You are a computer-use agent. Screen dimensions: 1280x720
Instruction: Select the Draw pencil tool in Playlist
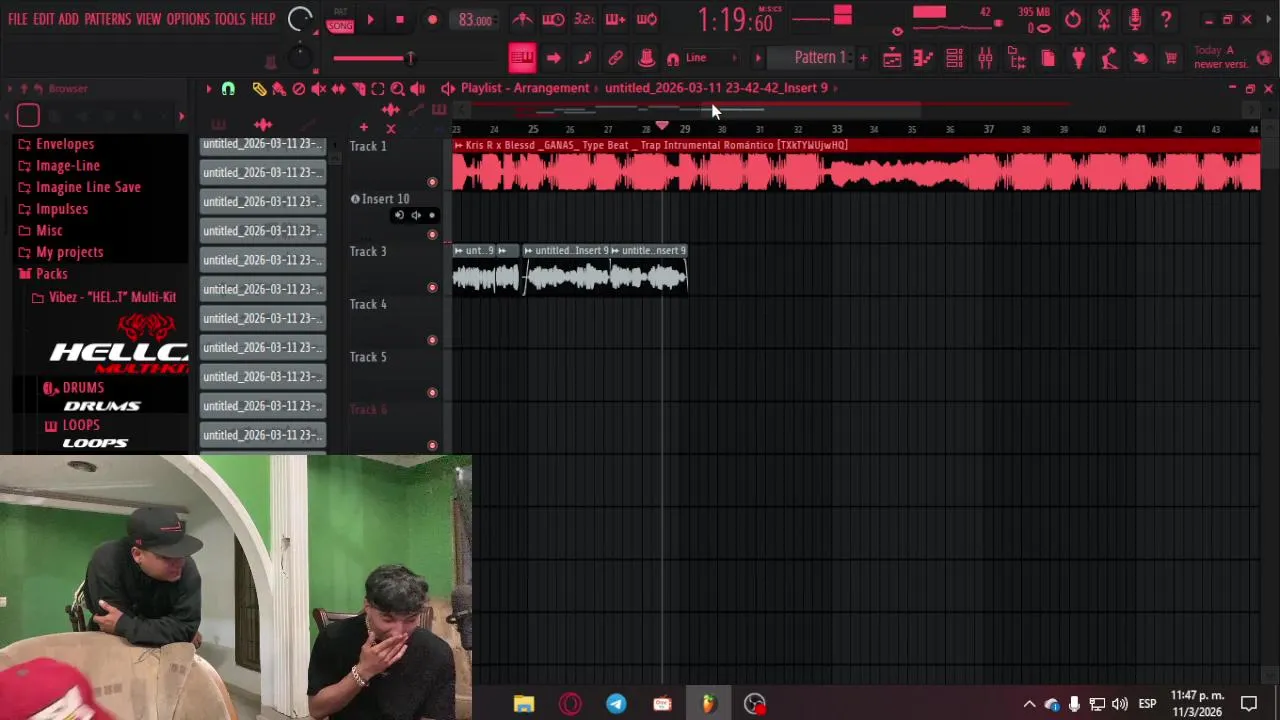pyautogui.click(x=259, y=89)
